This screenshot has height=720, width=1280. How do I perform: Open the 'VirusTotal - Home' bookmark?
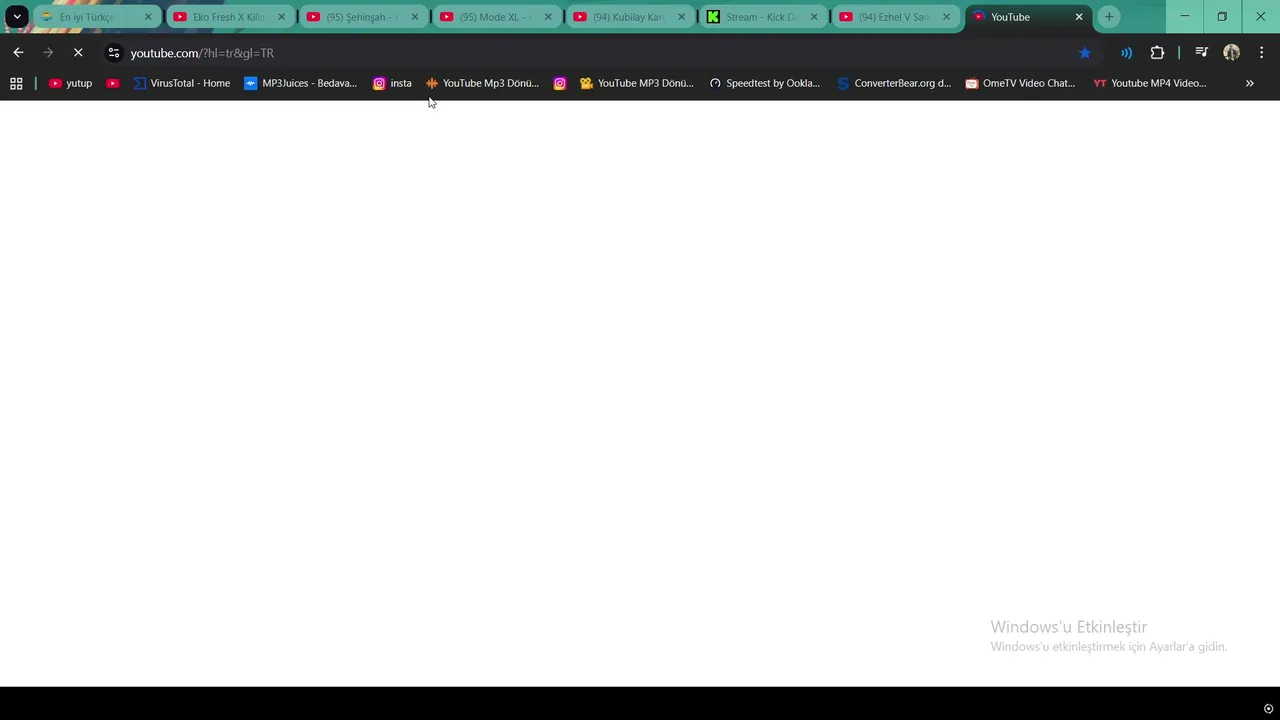(x=182, y=83)
